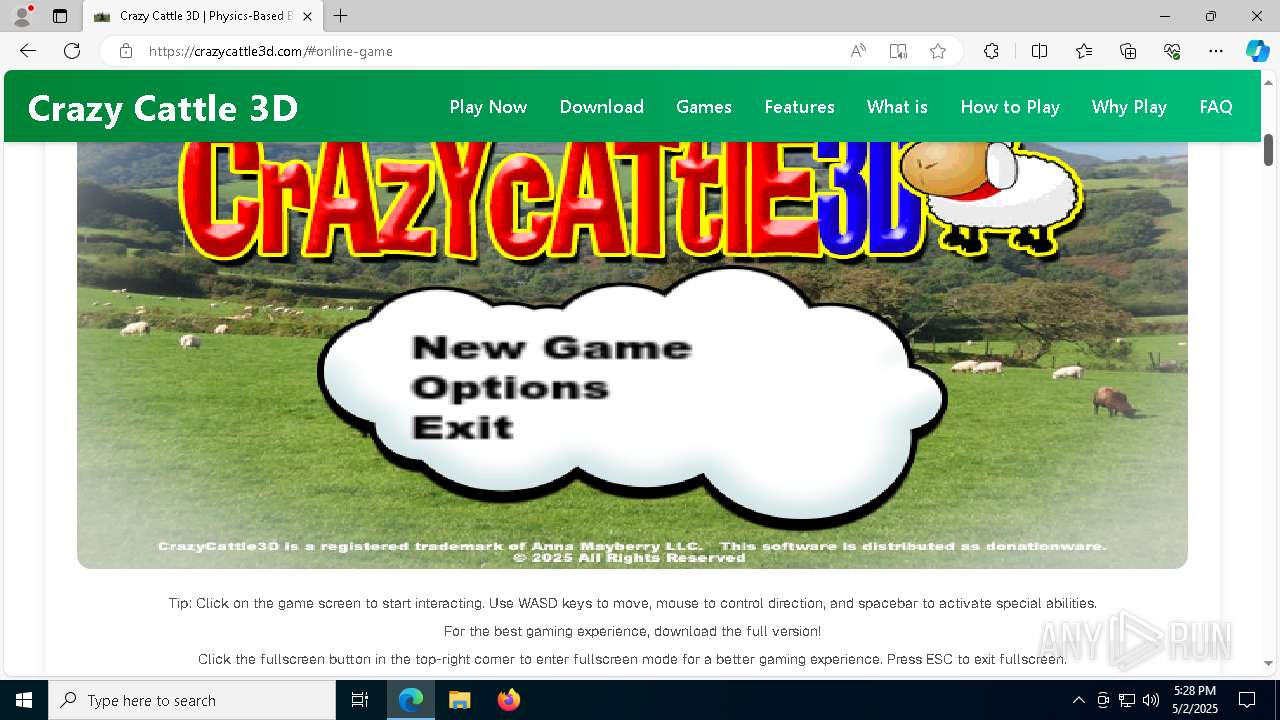Show hidden tray icons chevron
Viewport: 1280px width, 720px height.
point(1078,700)
